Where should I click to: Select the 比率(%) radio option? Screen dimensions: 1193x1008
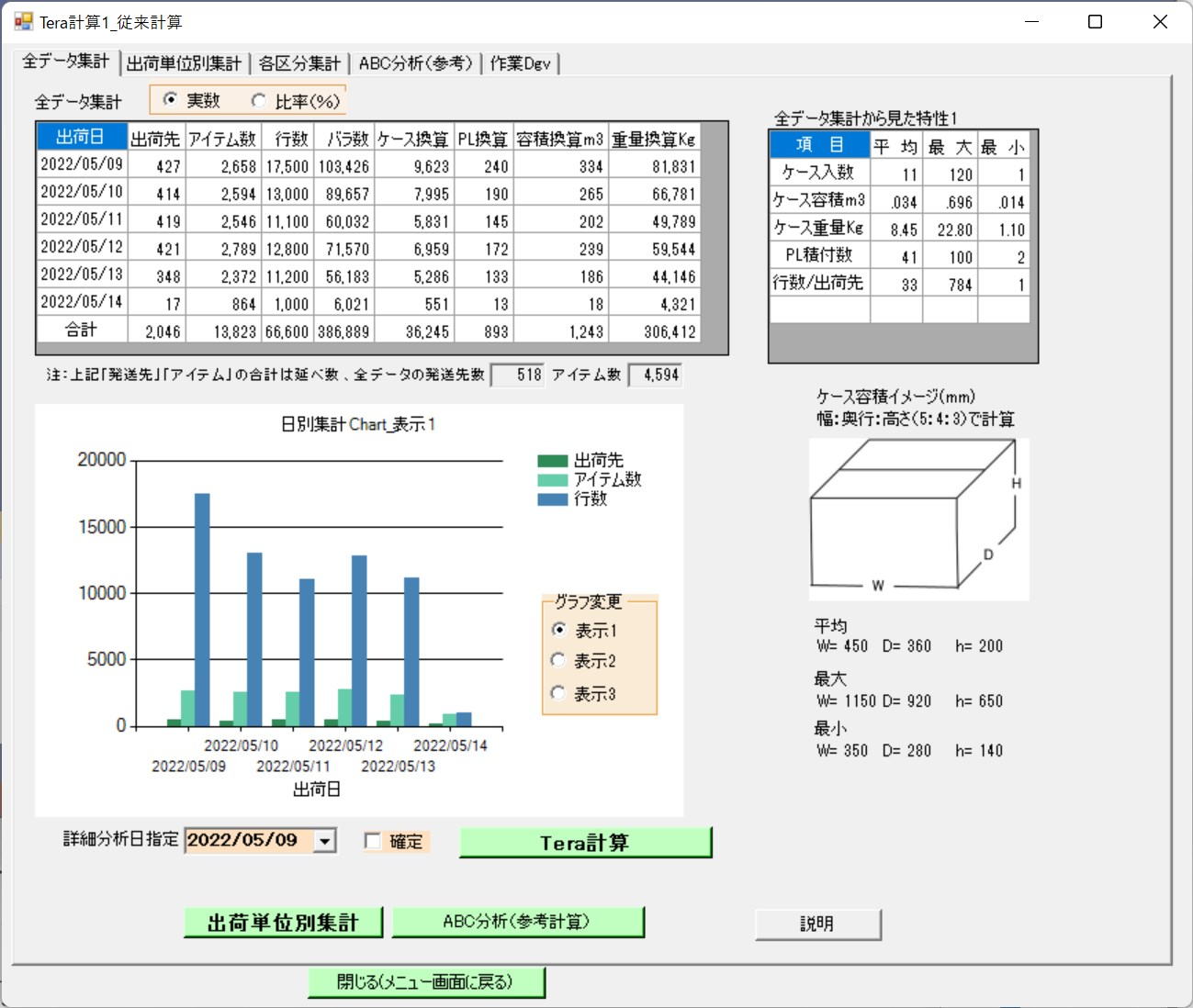click(x=259, y=100)
